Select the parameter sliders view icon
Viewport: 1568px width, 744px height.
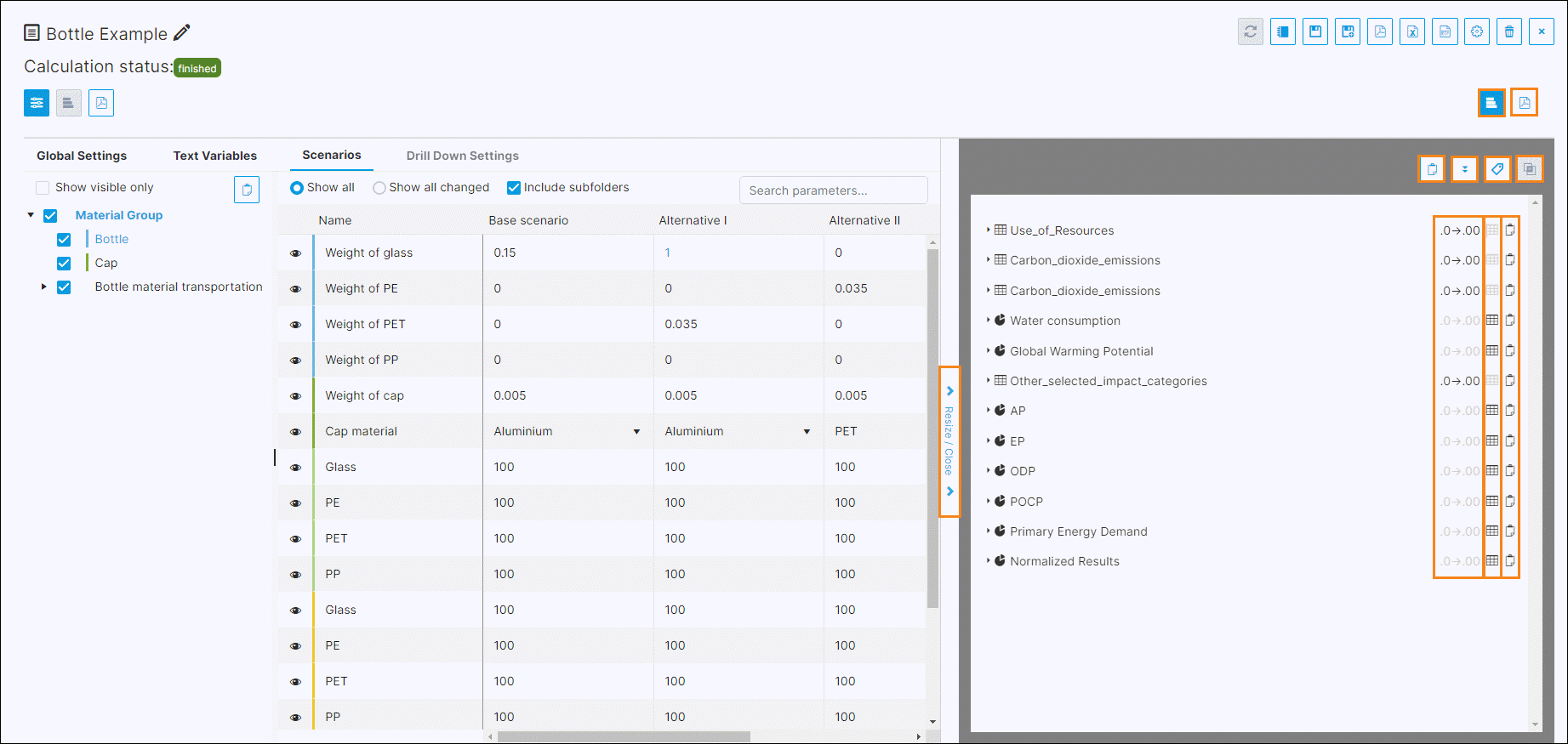point(37,103)
